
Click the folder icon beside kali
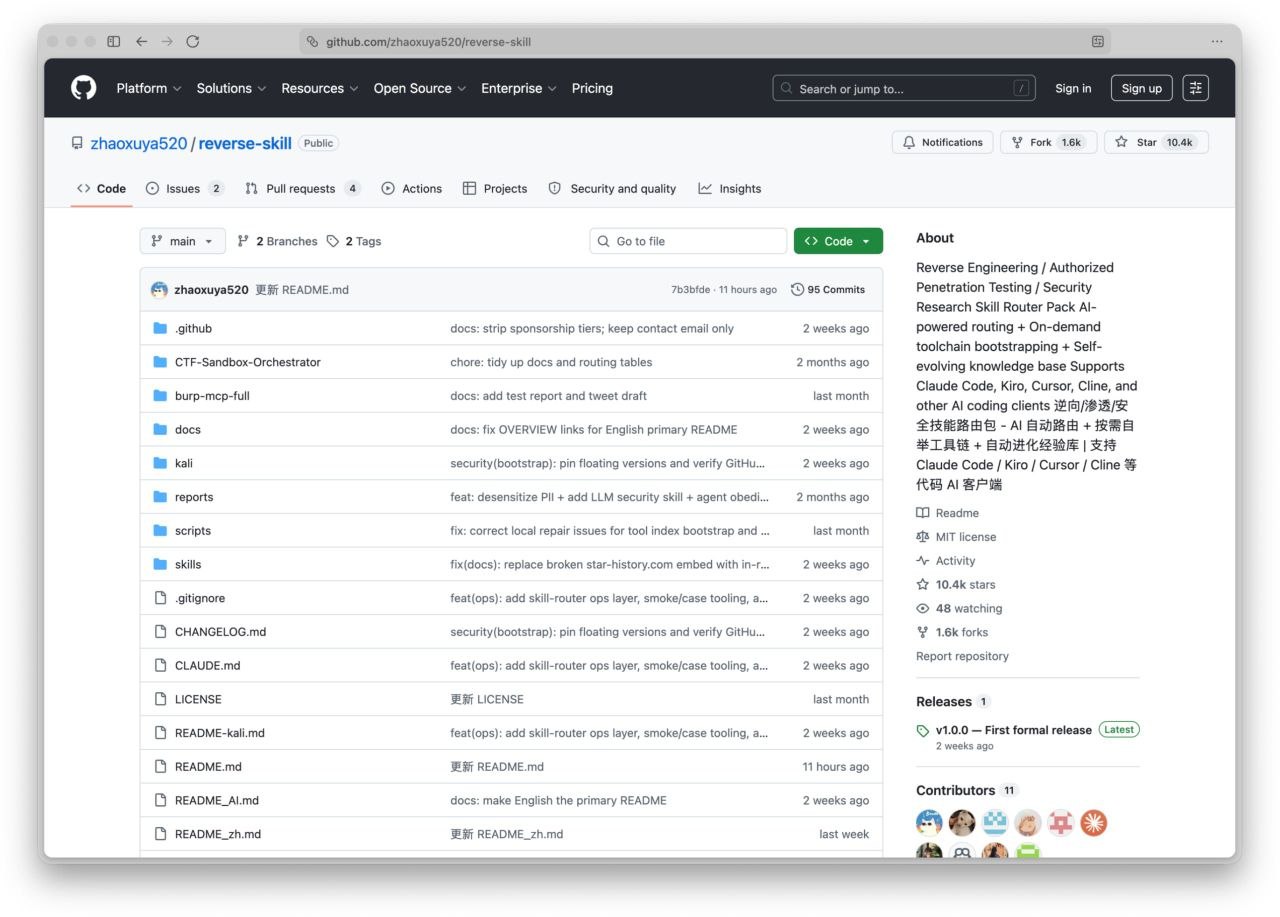[160, 463]
